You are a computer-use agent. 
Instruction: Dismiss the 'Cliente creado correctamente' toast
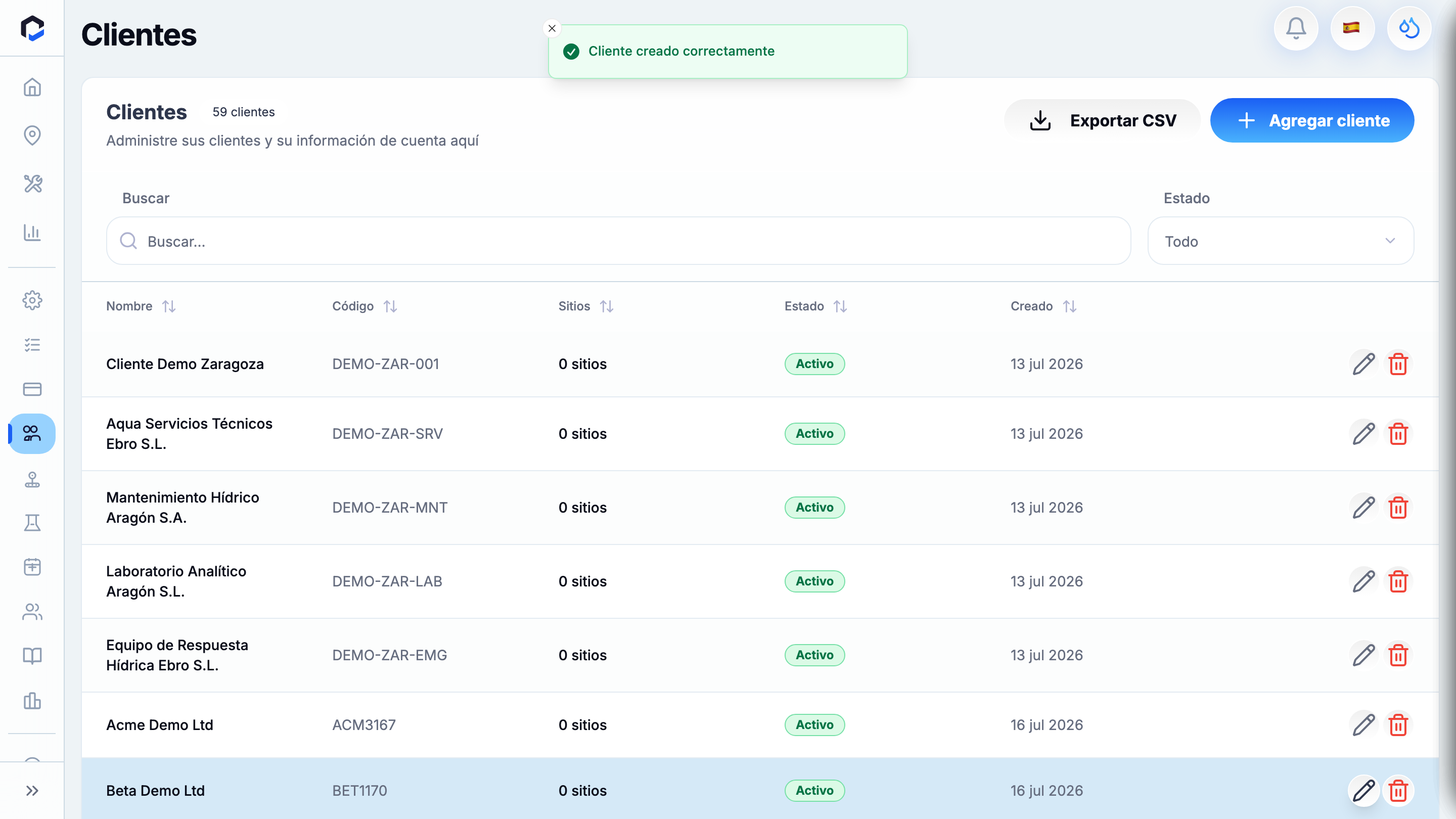click(552, 28)
